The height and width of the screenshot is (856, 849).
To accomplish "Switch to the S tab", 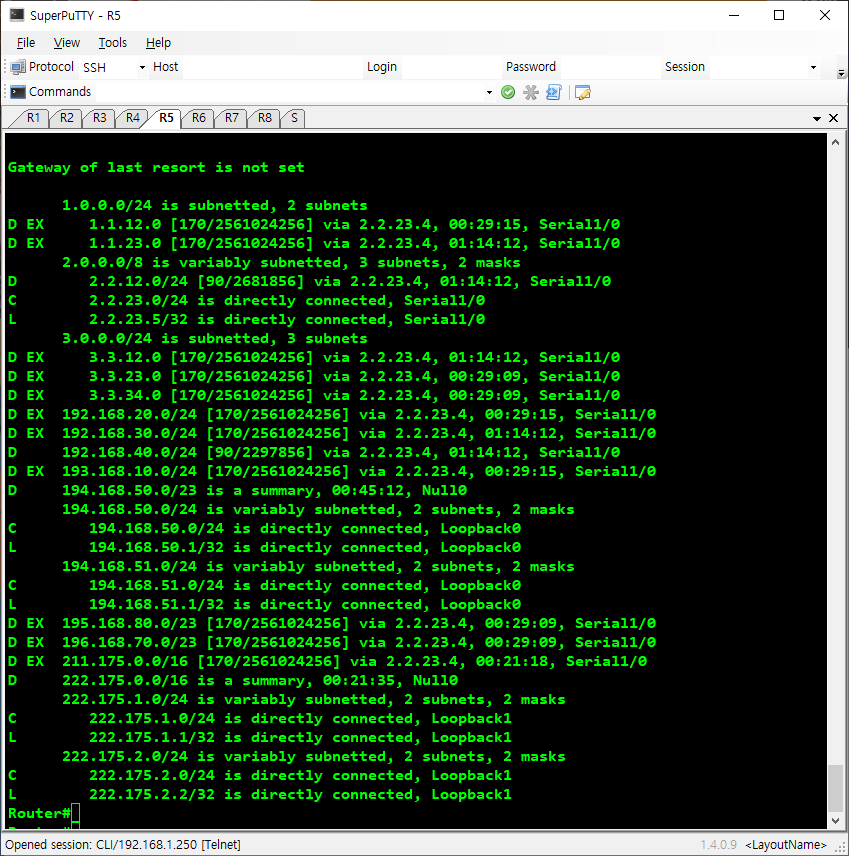I will [x=294, y=118].
